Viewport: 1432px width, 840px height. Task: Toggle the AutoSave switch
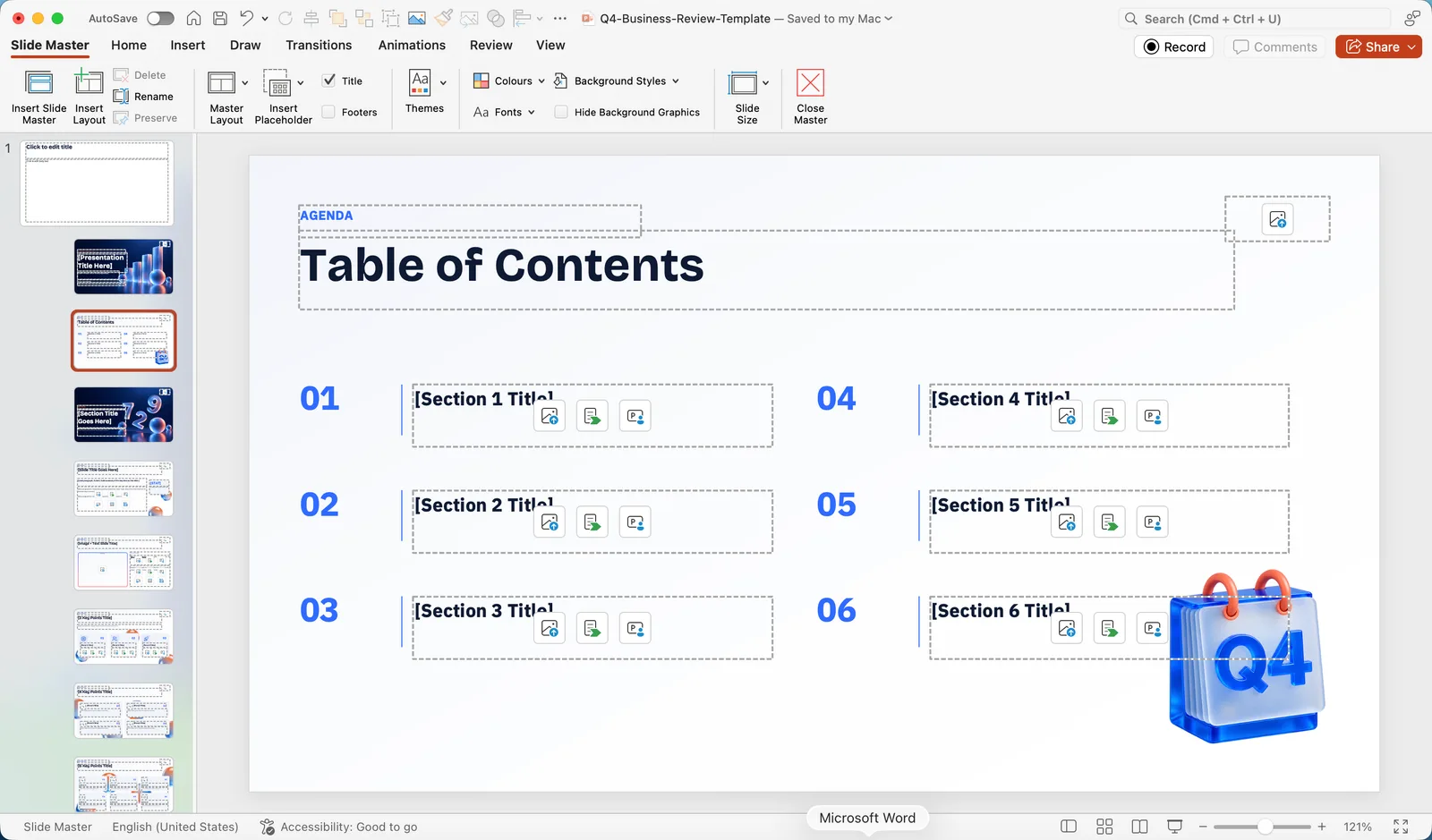point(160,18)
